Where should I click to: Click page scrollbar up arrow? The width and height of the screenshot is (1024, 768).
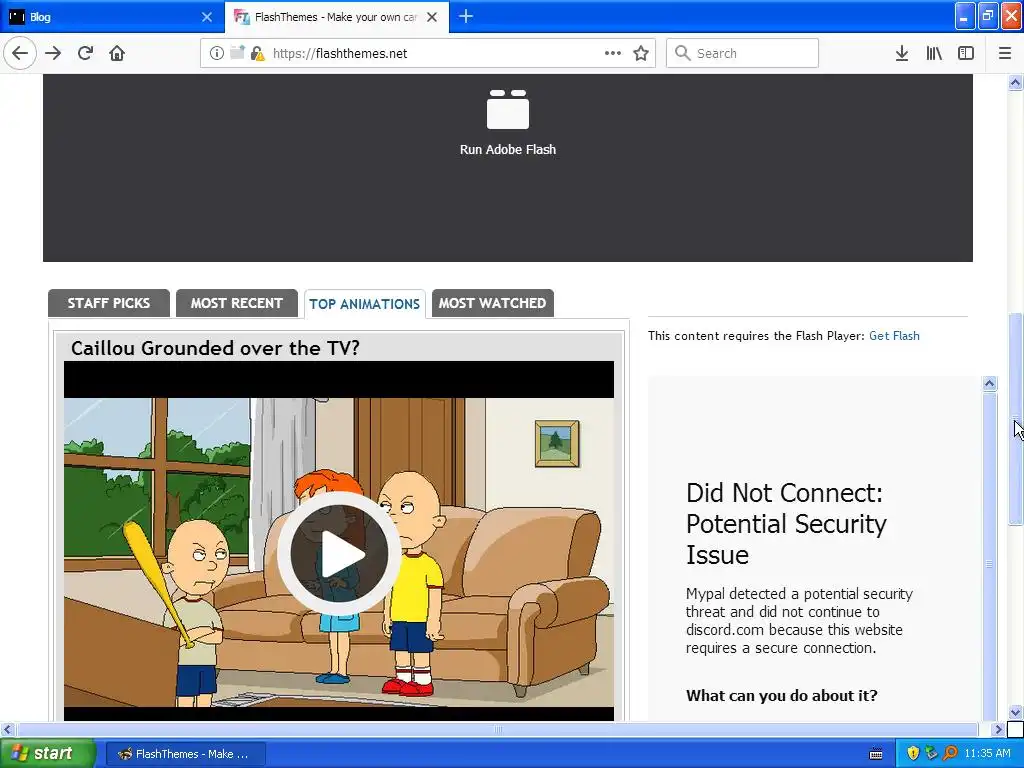click(x=1015, y=82)
